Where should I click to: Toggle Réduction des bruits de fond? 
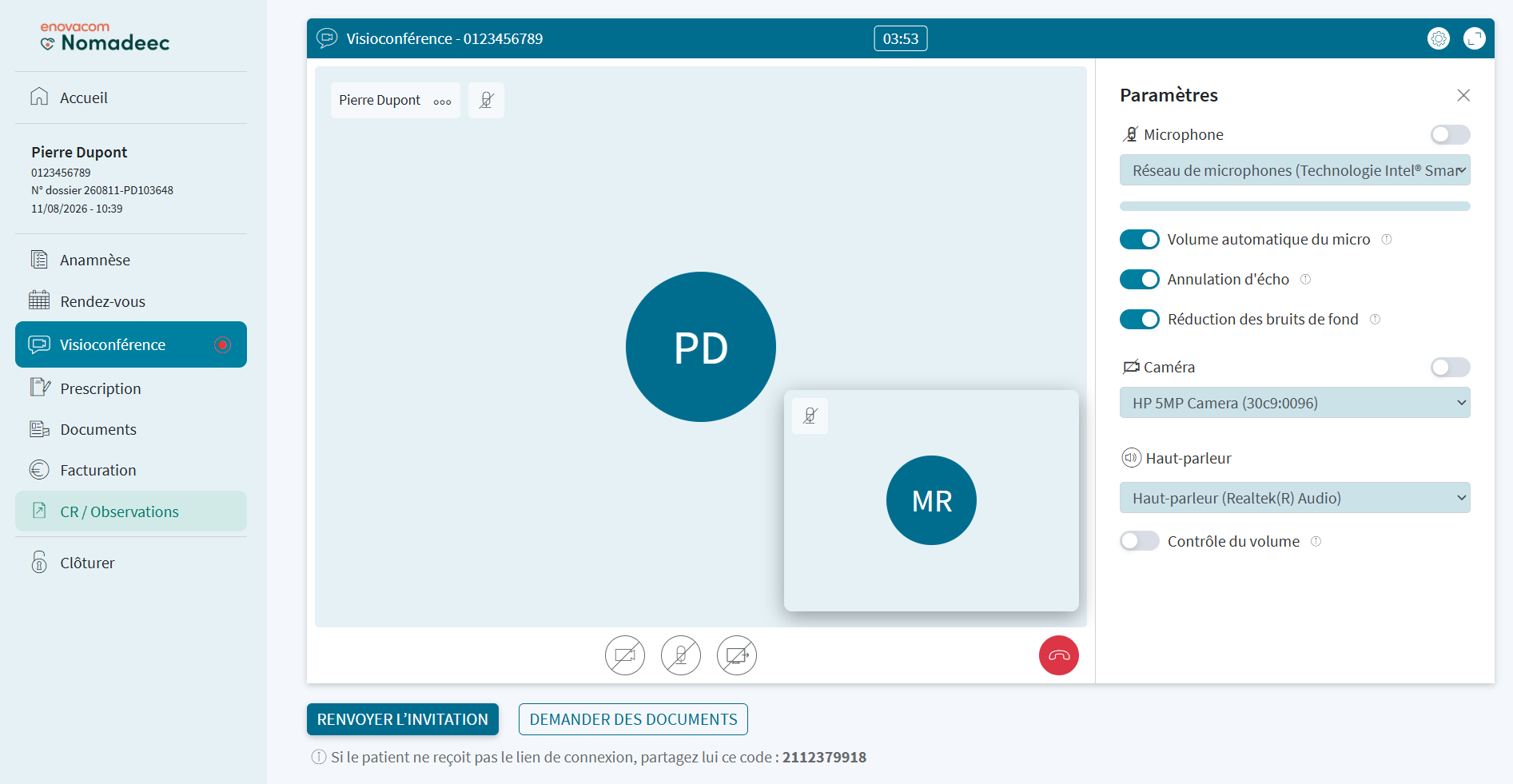pos(1140,319)
